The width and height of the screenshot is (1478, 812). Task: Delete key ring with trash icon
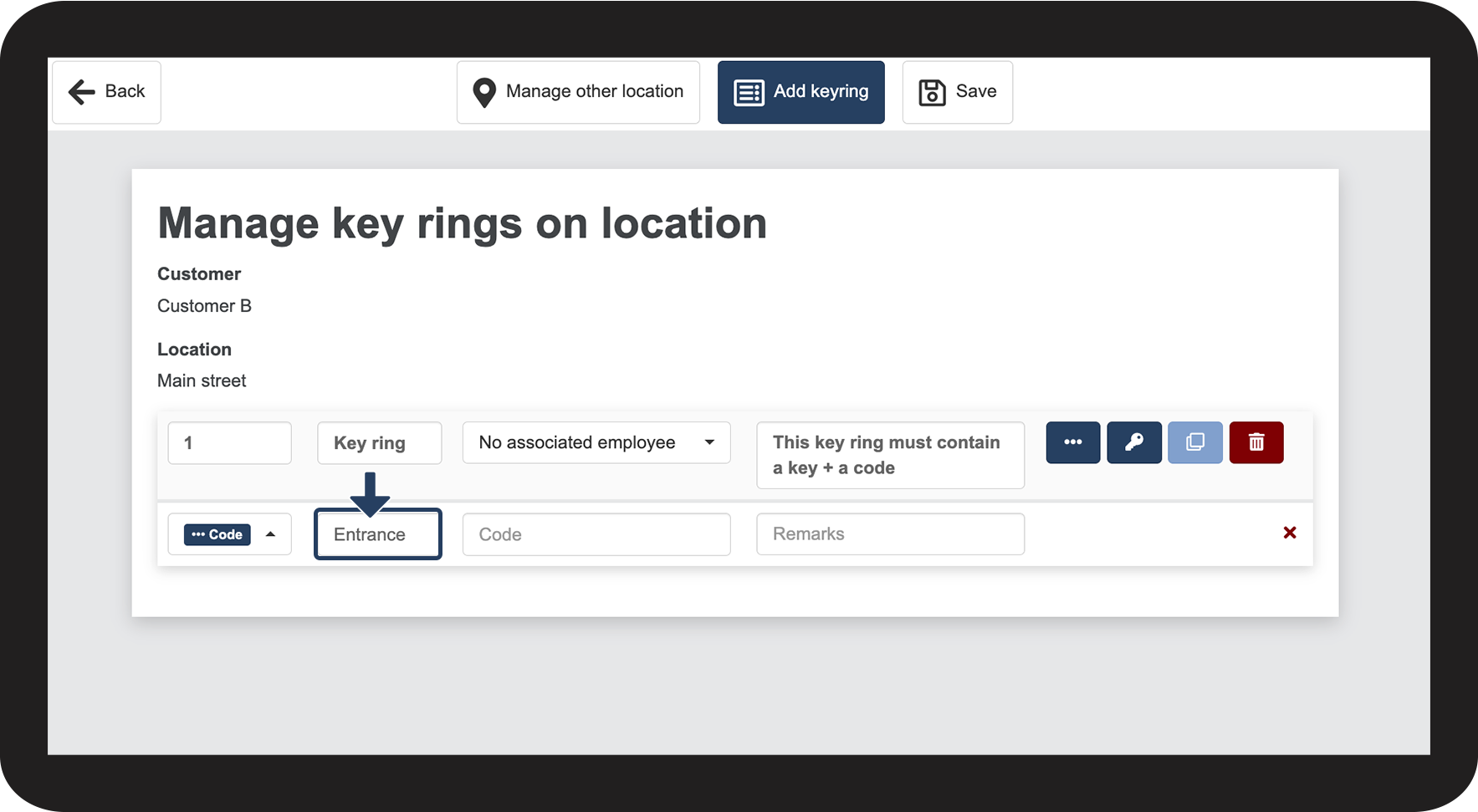click(1256, 442)
